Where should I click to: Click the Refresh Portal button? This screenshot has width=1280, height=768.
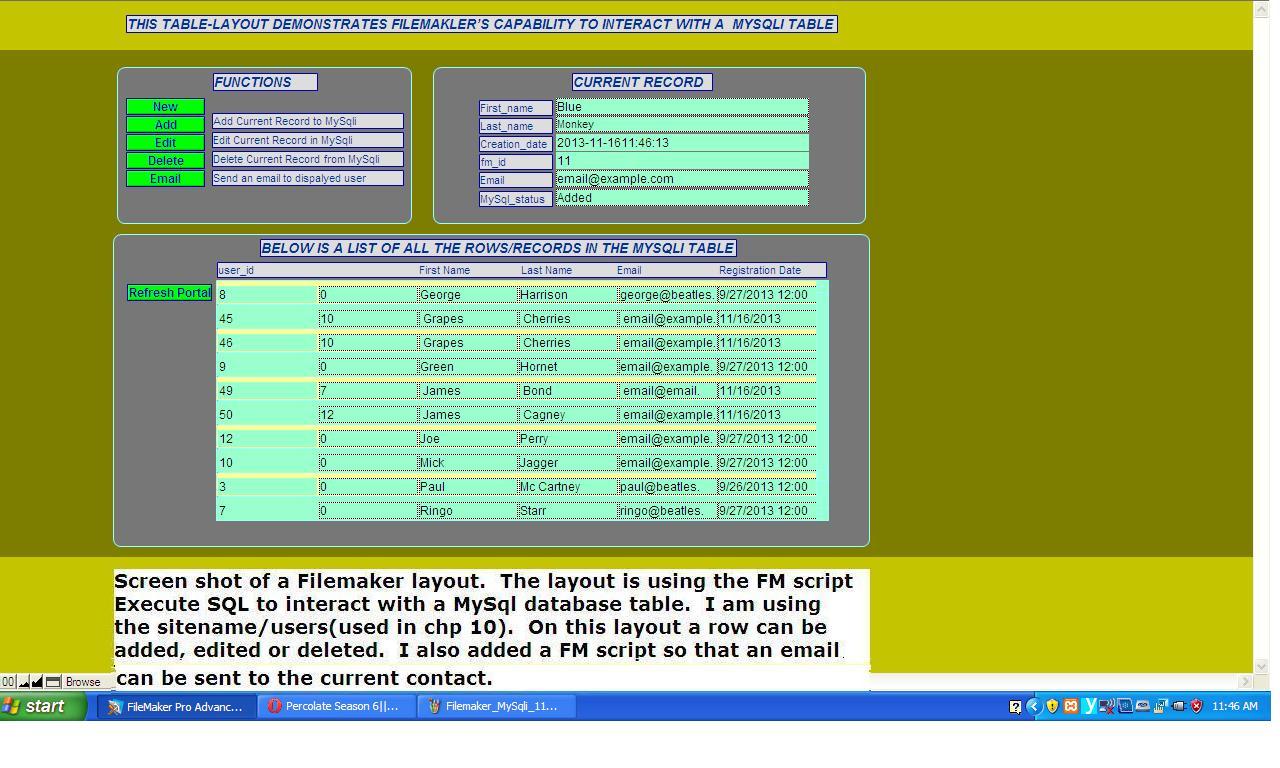pyautogui.click(x=169, y=293)
